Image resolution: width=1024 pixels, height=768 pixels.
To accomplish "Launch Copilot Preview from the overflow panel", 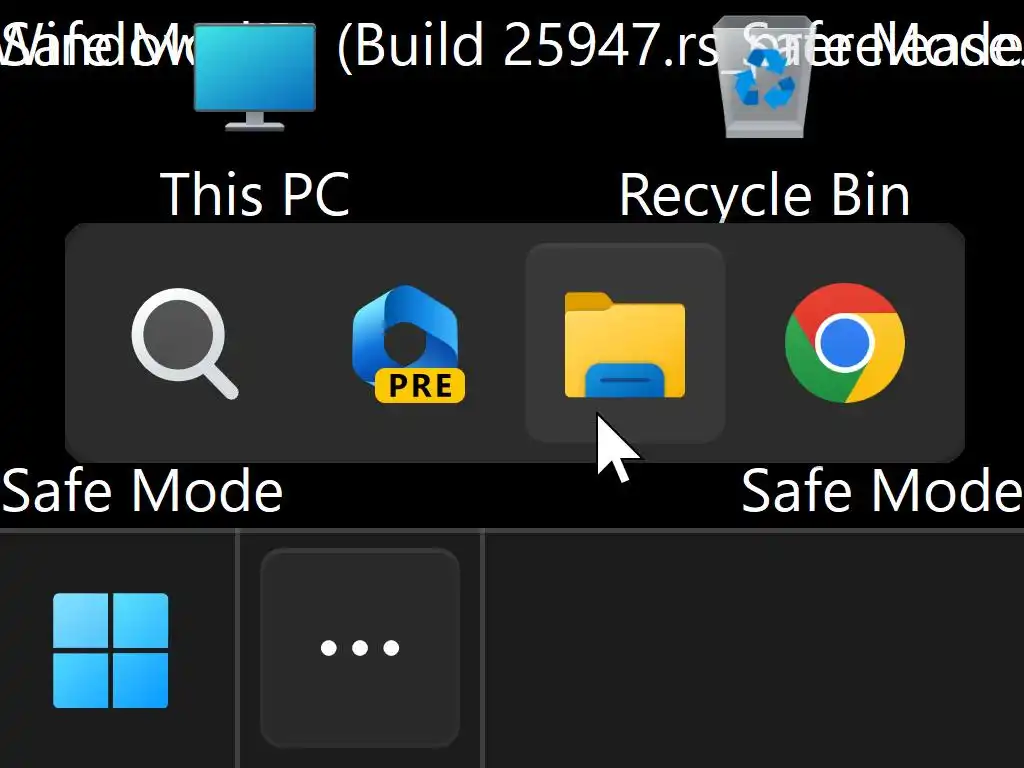I will [x=408, y=344].
